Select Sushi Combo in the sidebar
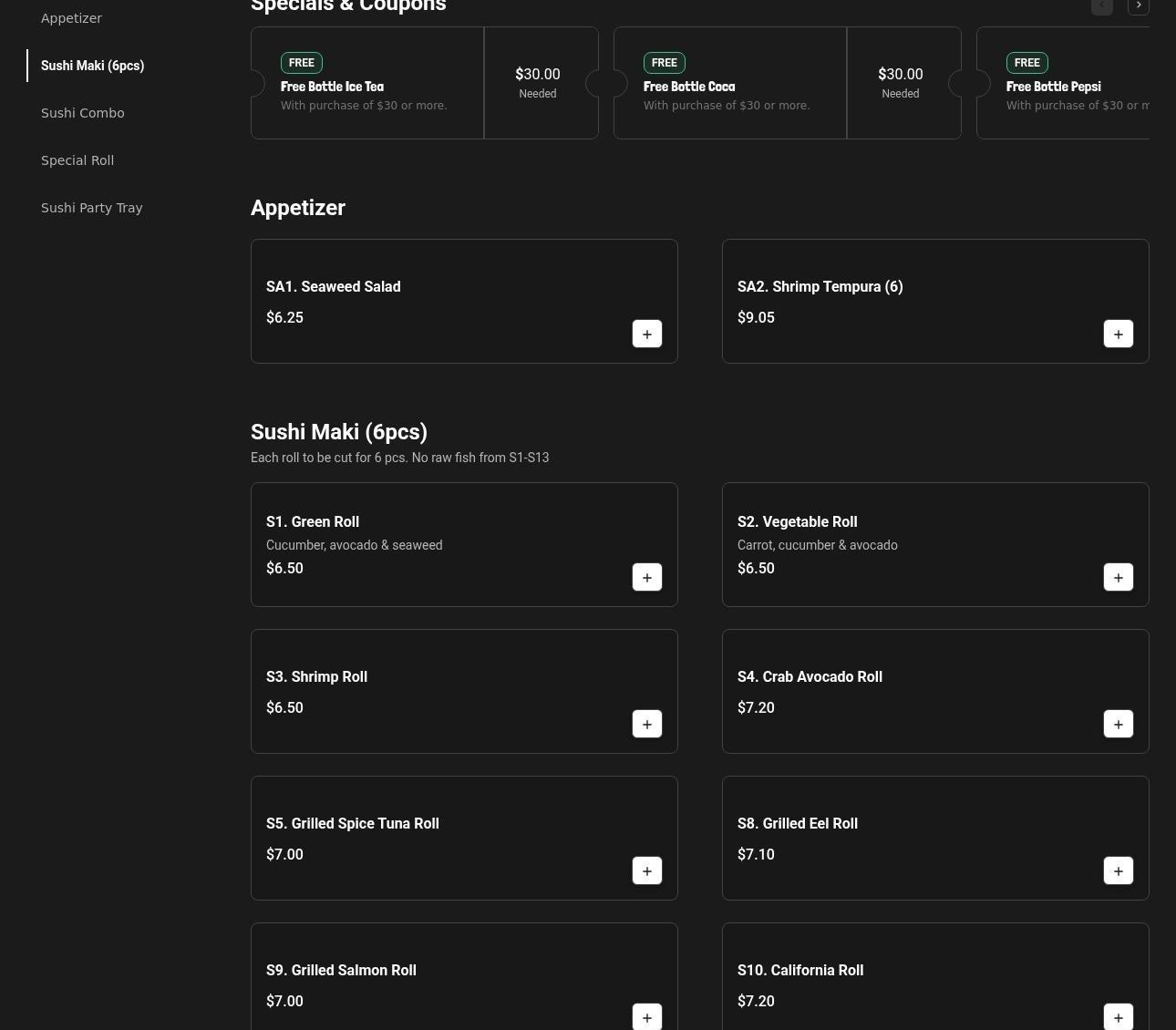This screenshot has width=1176, height=1030. pos(82,113)
